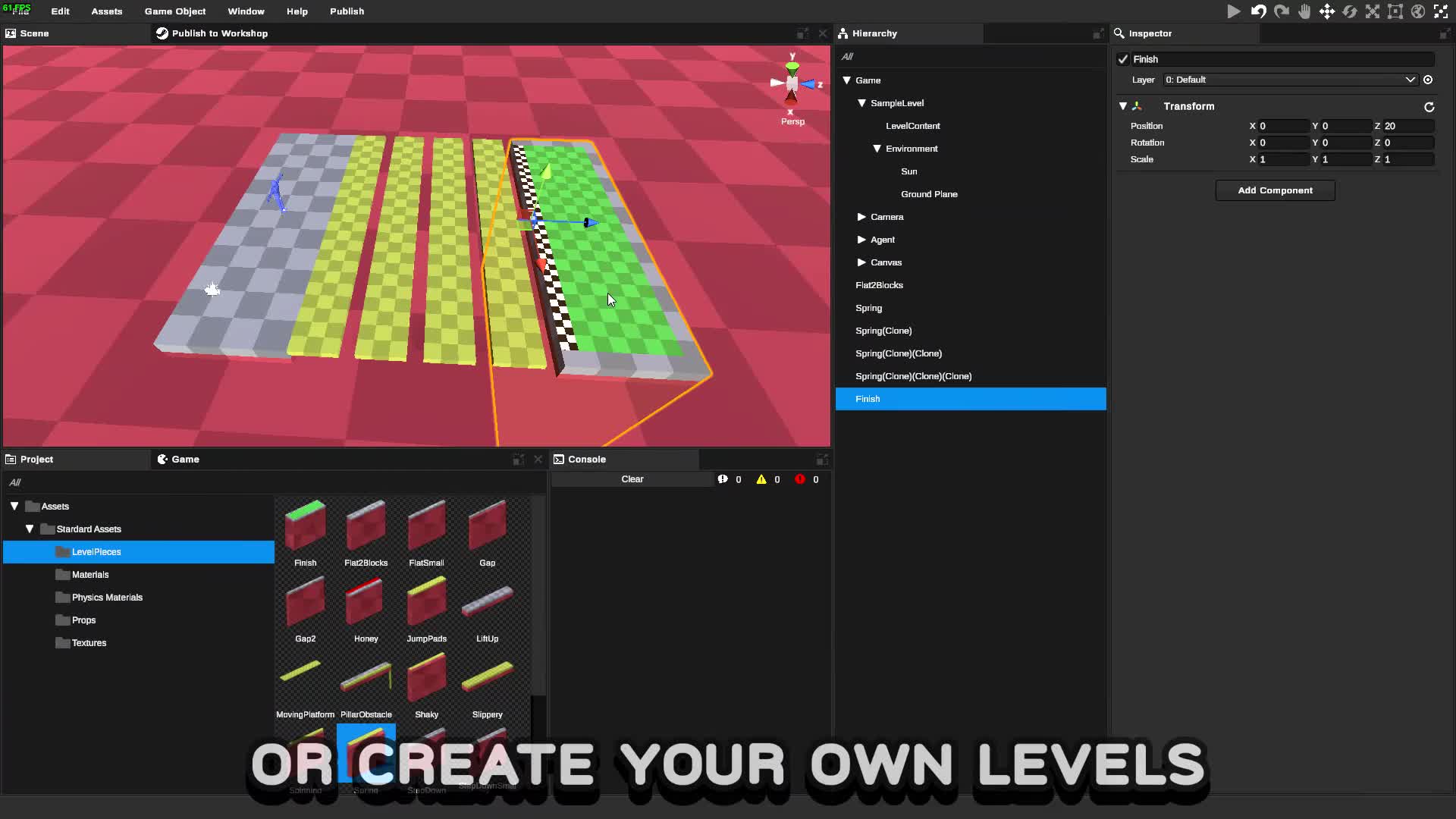Uncheck the Finish object active checkbox
Image resolution: width=1456 pixels, height=819 pixels.
pyautogui.click(x=1123, y=59)
